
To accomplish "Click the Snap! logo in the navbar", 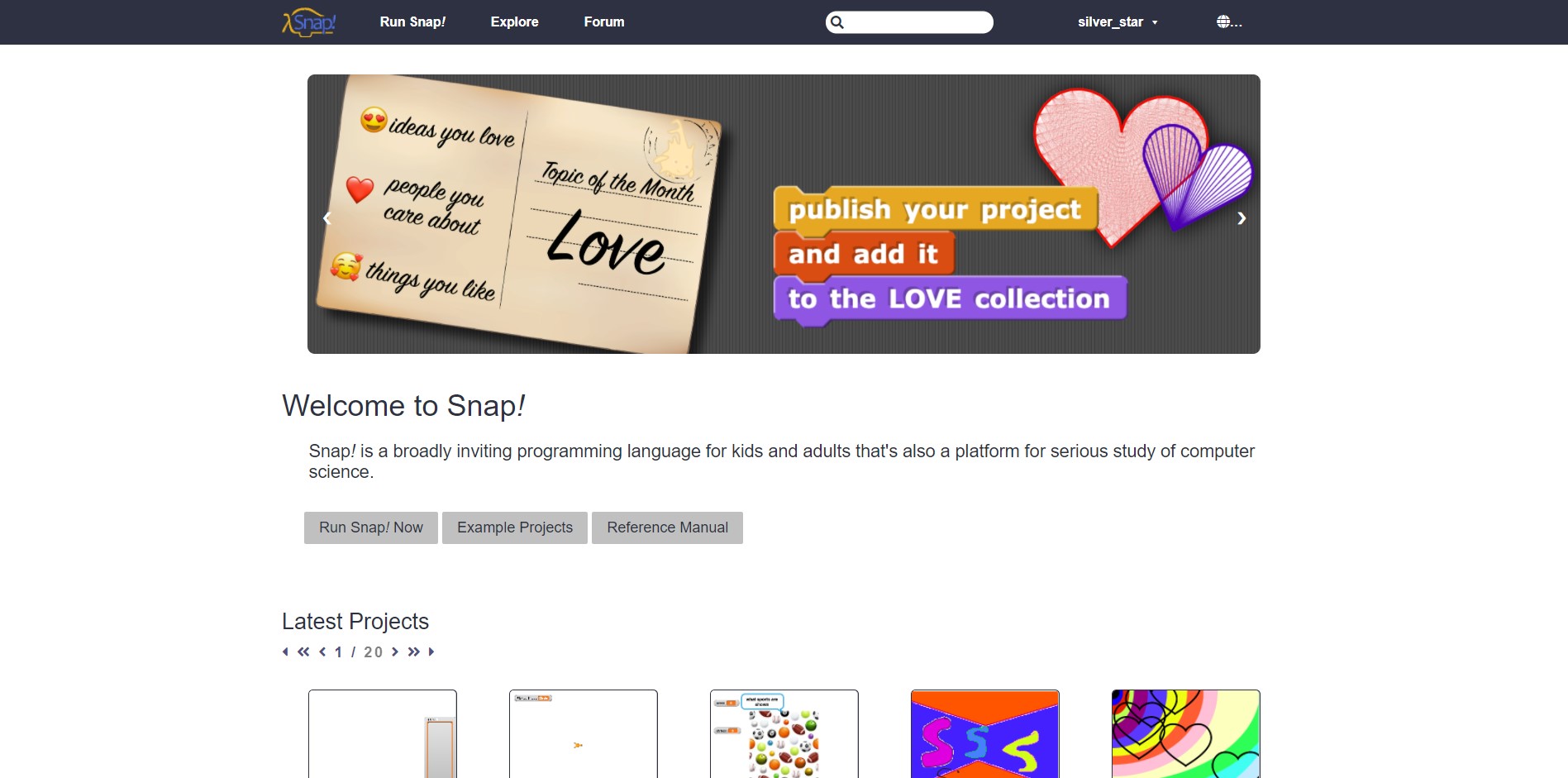I will point(308,21).
